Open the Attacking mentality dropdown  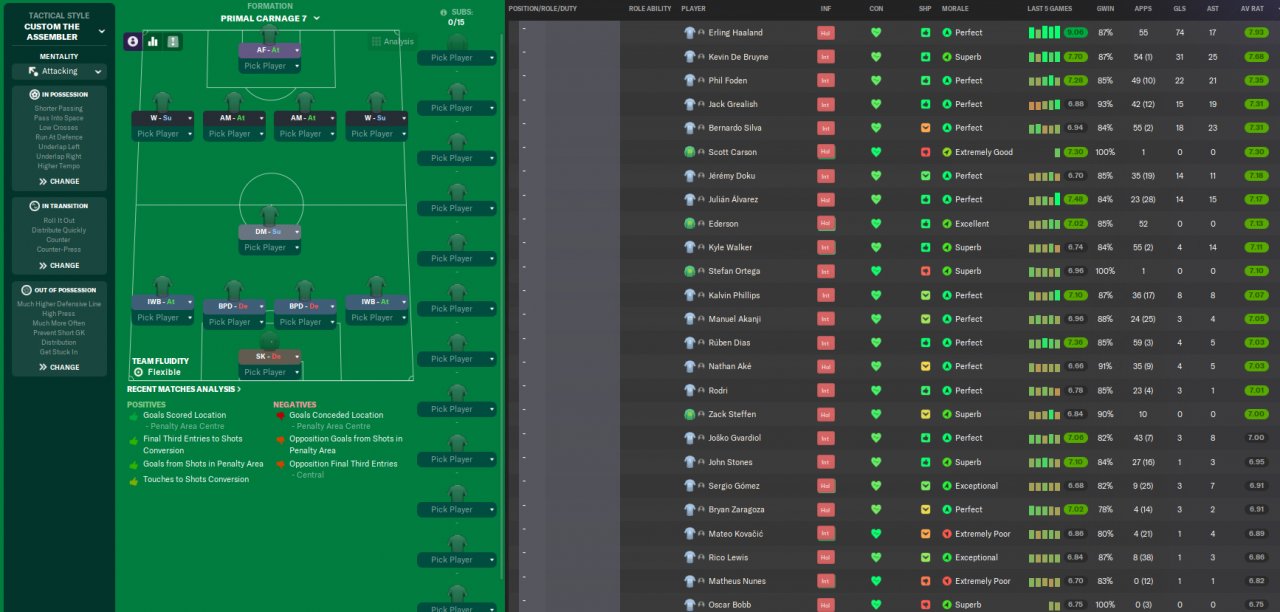59,72
